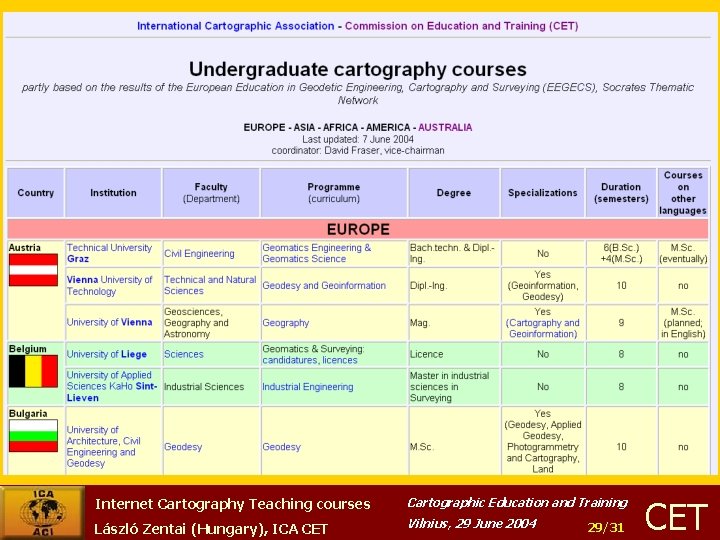This screenshot has height=540, width=720.
Task: Click the Country column header
Action: 35,192
